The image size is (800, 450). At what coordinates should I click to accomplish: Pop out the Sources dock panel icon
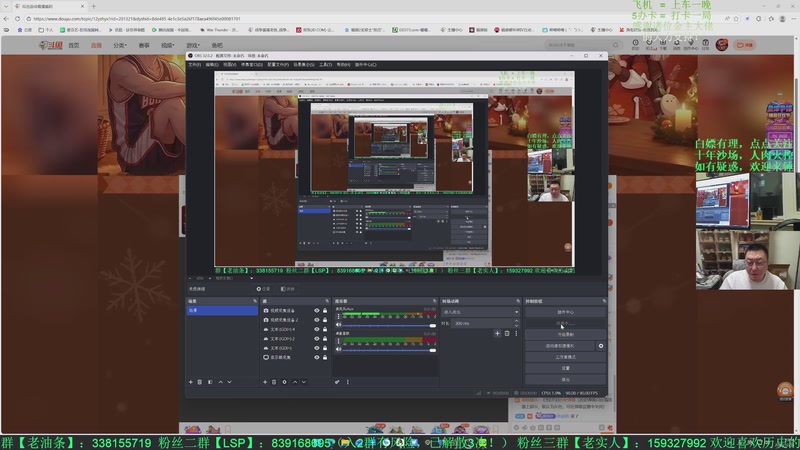(x=327, y=301)
